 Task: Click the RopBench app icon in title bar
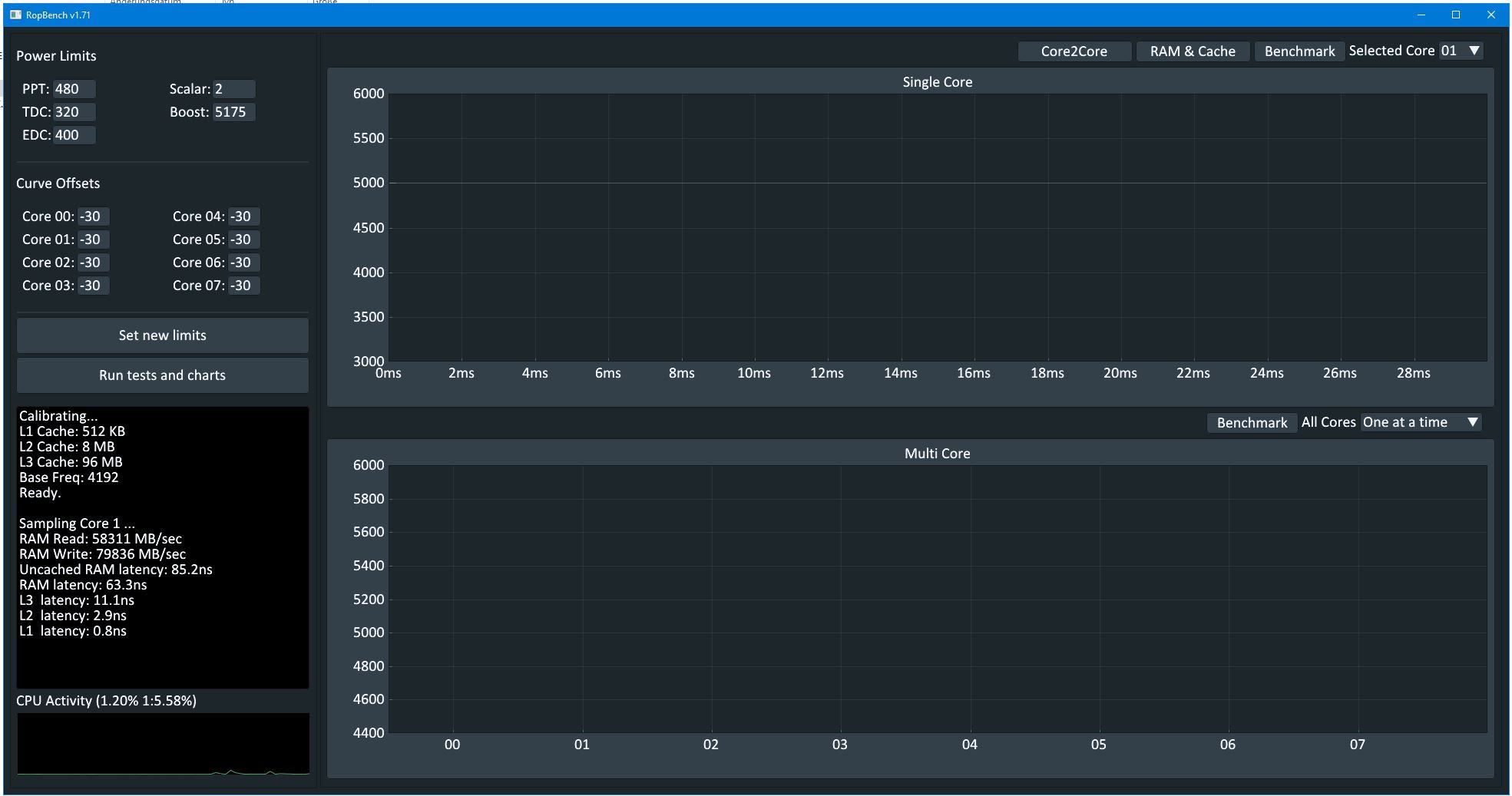[15, 15]
